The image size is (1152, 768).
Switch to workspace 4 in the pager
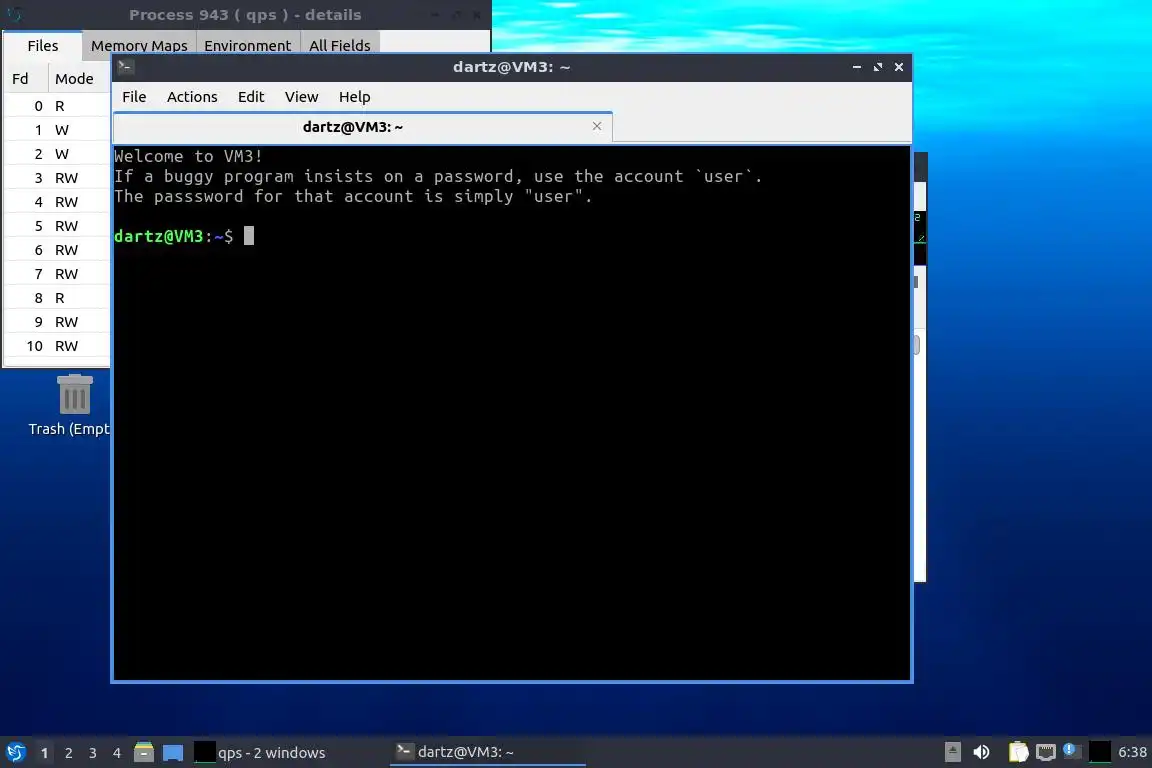(117, 753)
